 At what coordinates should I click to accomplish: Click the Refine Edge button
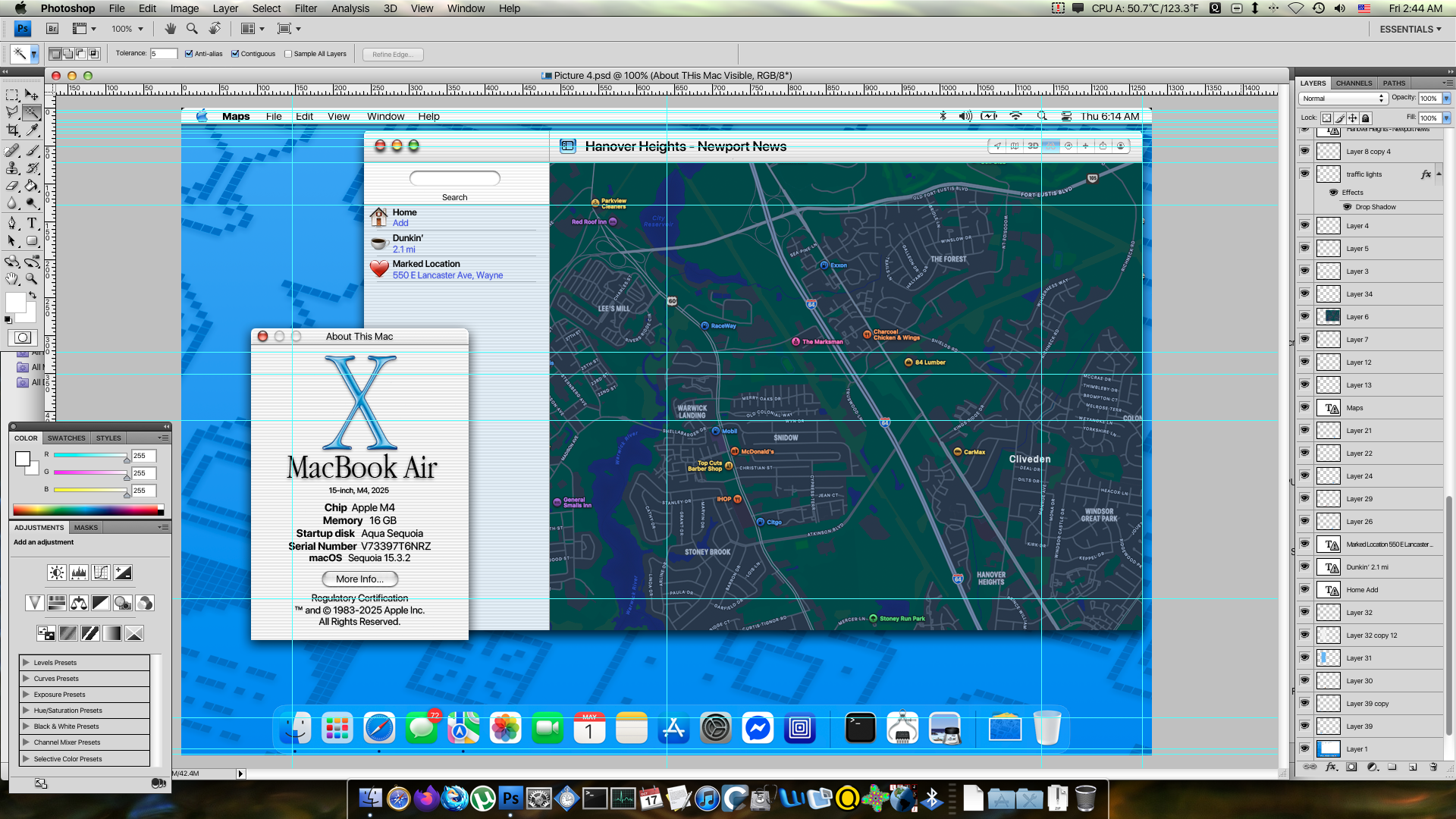point(393,55)
